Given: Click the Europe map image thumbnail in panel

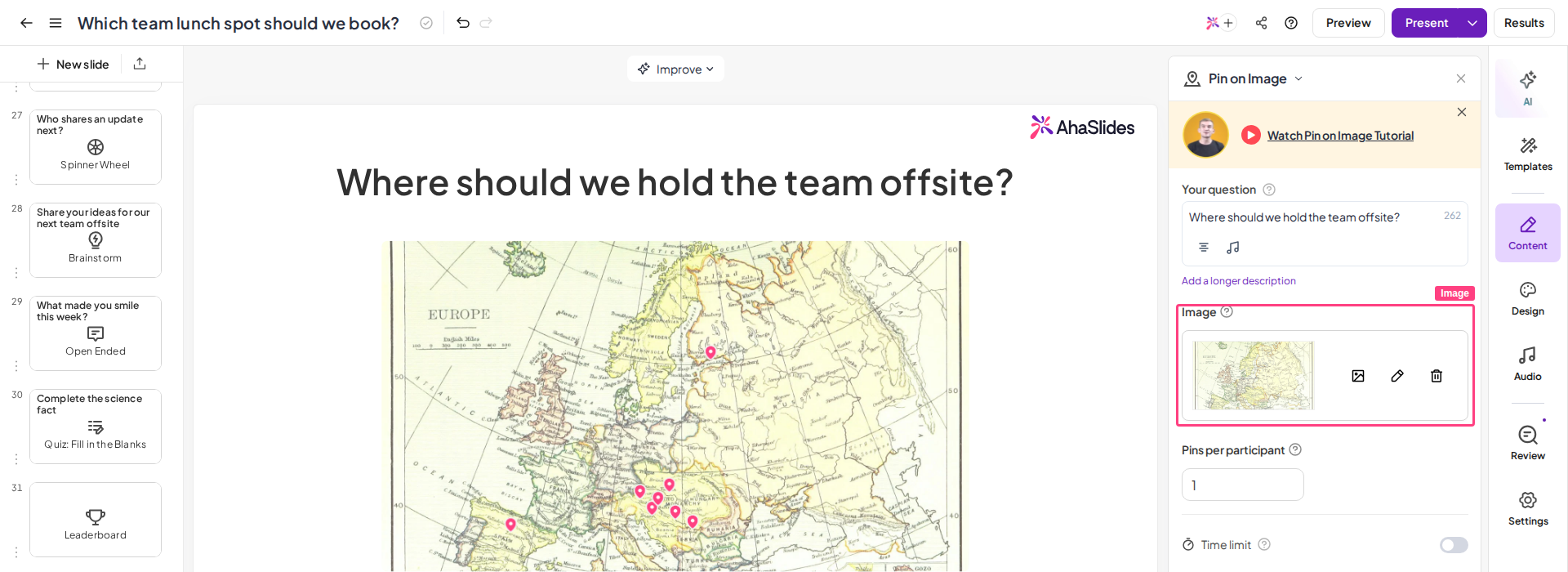Looking at the screenshot, I should click(x=1254, y=376).
